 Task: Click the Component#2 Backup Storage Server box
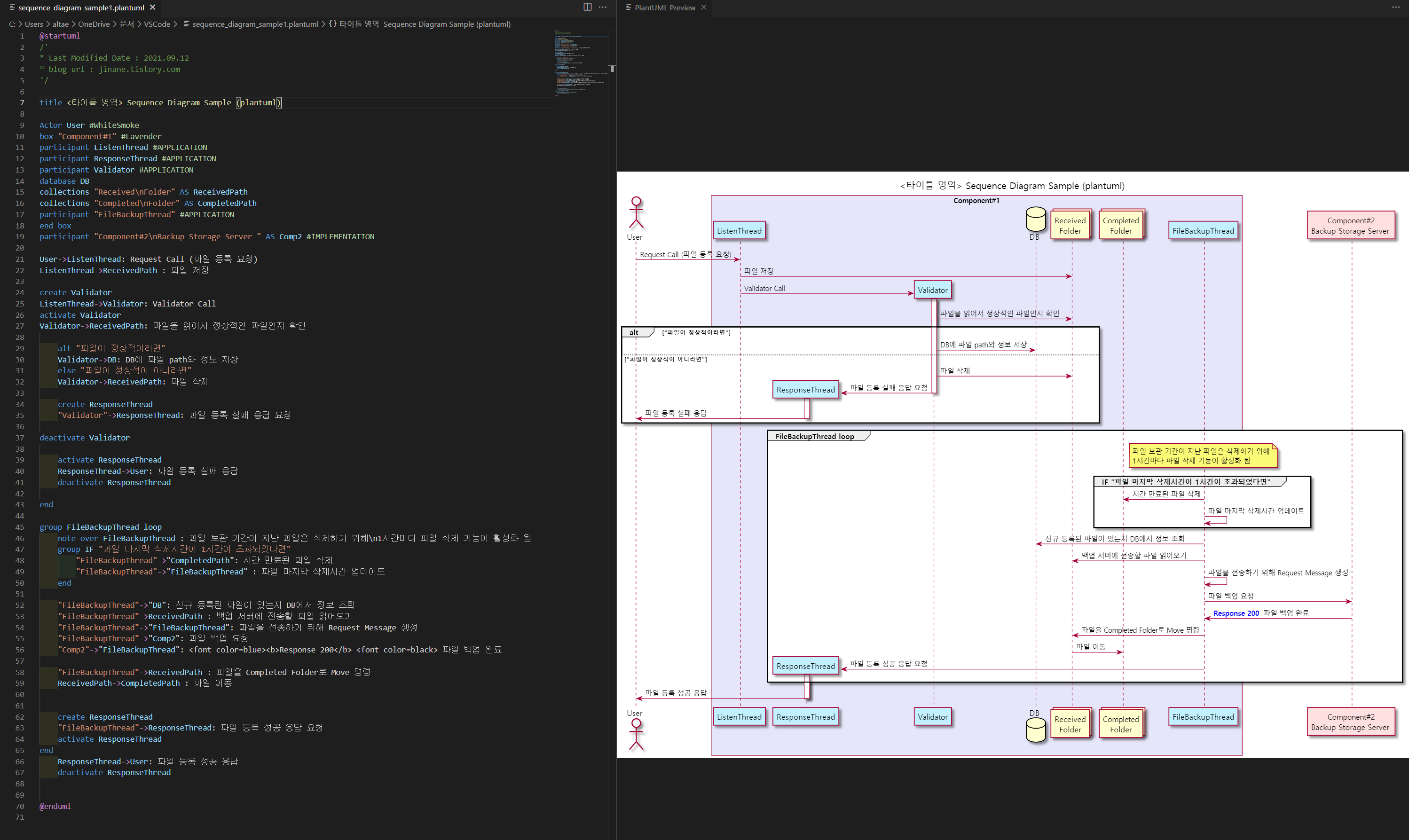1350,226
